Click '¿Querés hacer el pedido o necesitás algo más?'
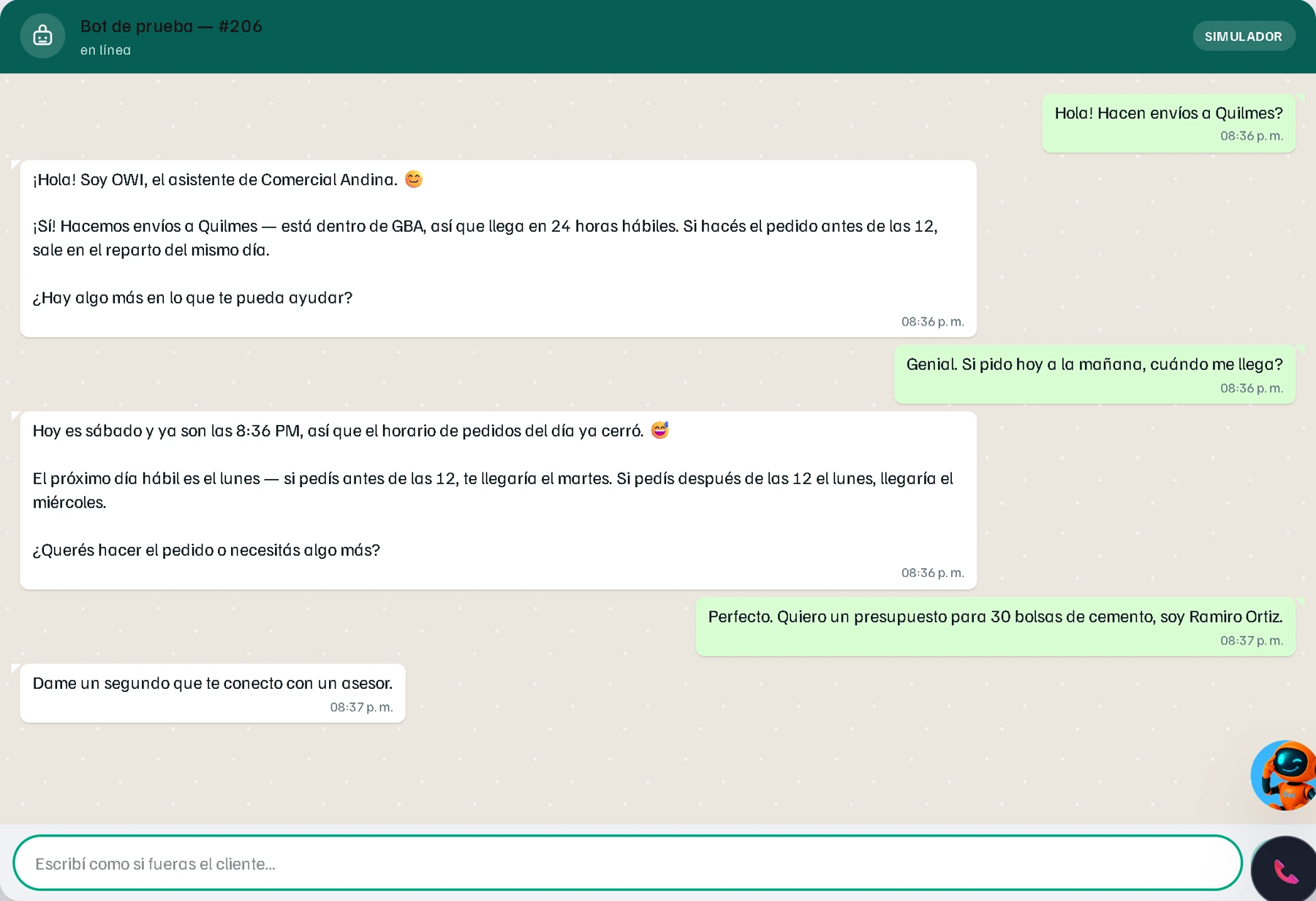1316x901 pixels. tap(206, 550)
